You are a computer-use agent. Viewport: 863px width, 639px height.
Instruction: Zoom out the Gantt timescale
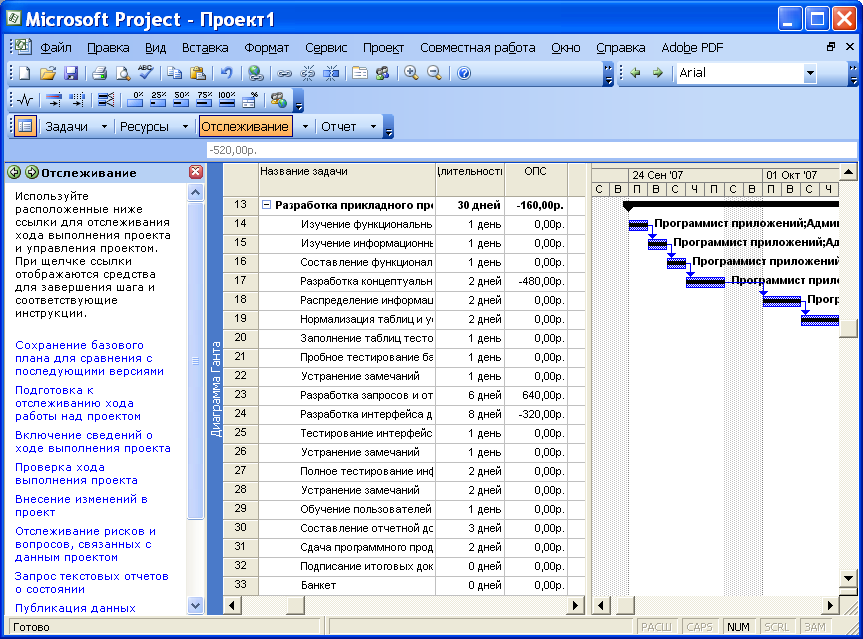coord(434,73)
